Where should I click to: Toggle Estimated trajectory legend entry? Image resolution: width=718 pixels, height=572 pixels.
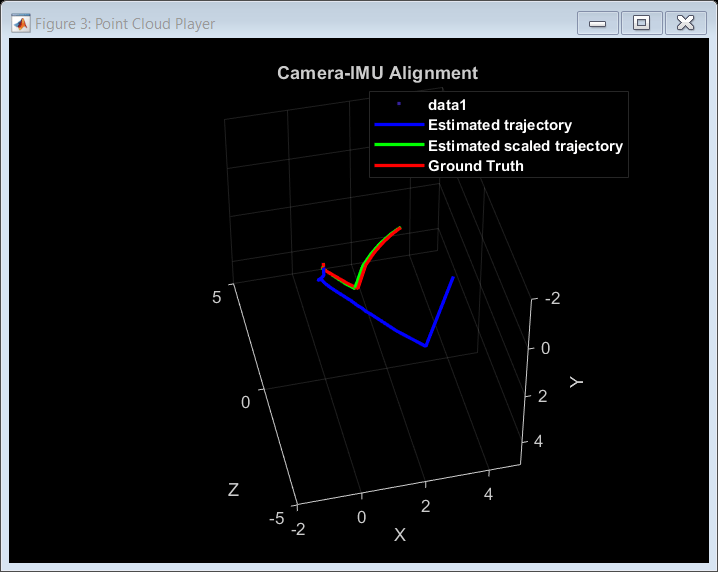pos(500,125)
